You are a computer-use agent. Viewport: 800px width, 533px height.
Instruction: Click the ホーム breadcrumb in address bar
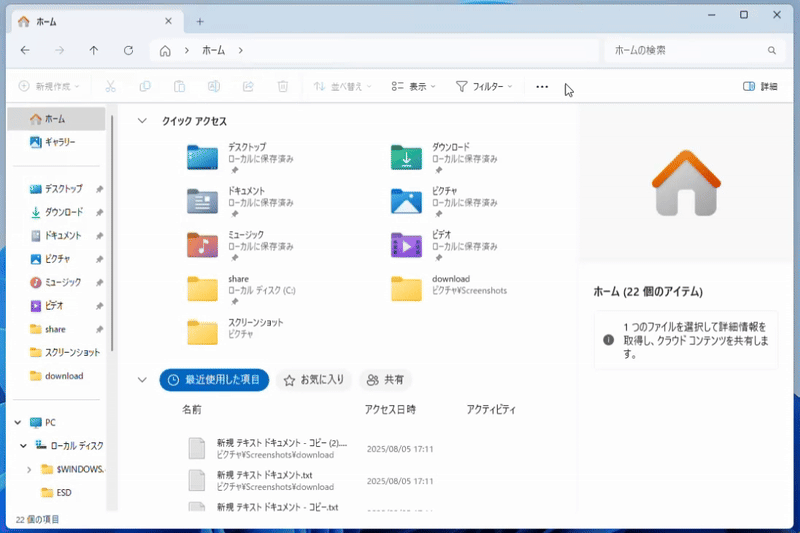coord(213,50)
